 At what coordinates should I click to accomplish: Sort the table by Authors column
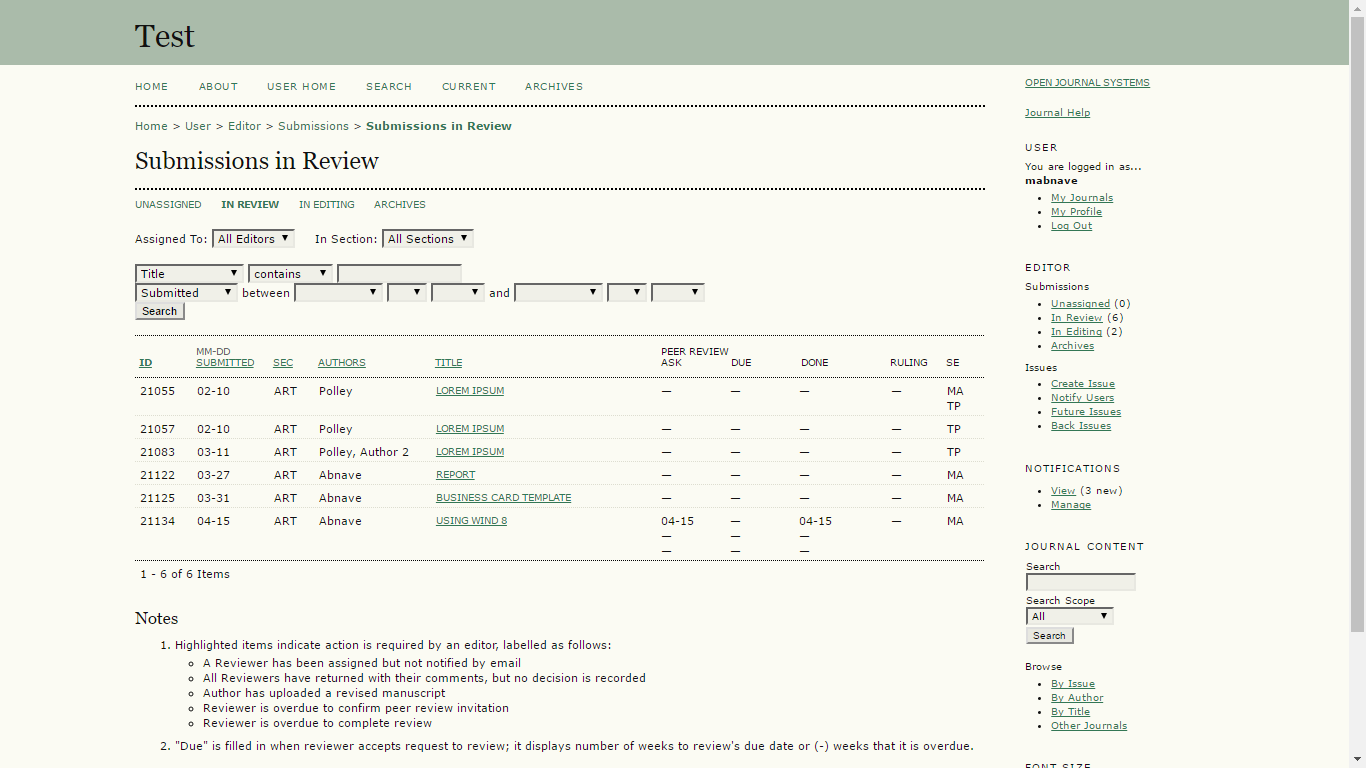342,363
